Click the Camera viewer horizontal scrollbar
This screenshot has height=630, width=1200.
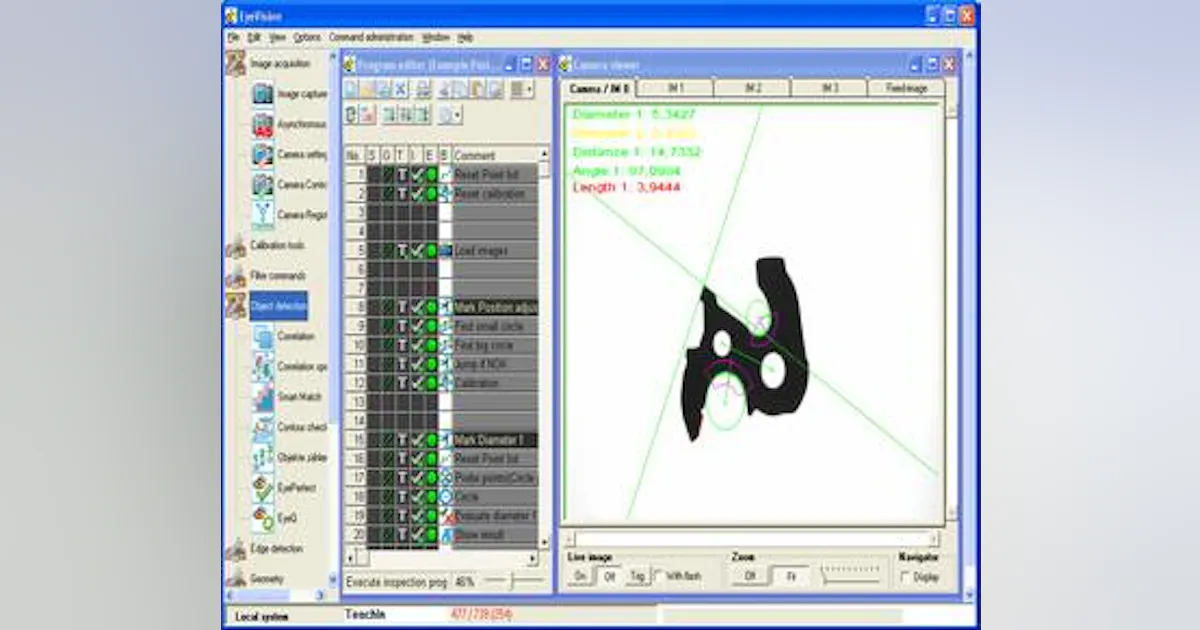752,538
